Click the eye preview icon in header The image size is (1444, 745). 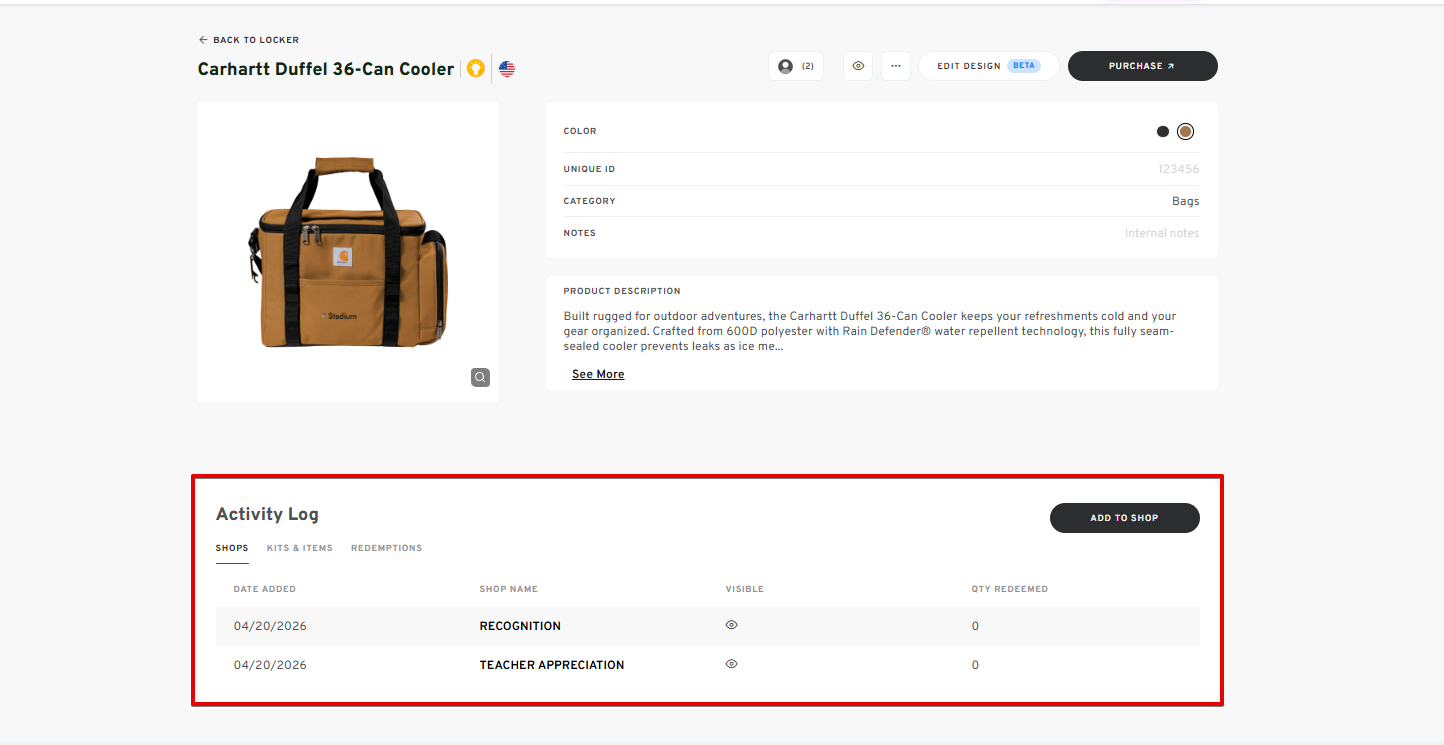click(x=858, y=66)
